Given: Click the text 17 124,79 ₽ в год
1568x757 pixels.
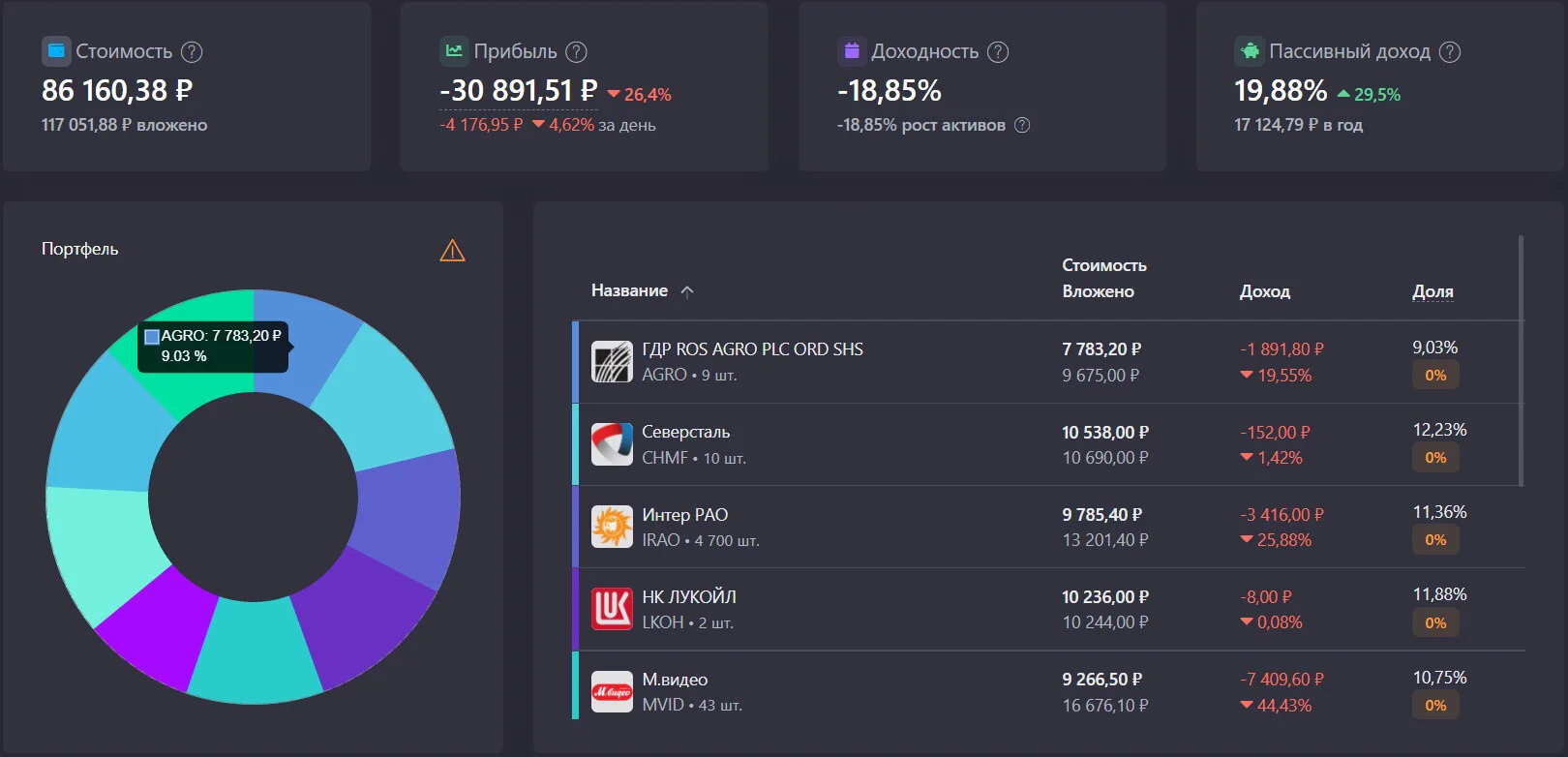Looking at the screenshot, I should [x=1298, y=125].
